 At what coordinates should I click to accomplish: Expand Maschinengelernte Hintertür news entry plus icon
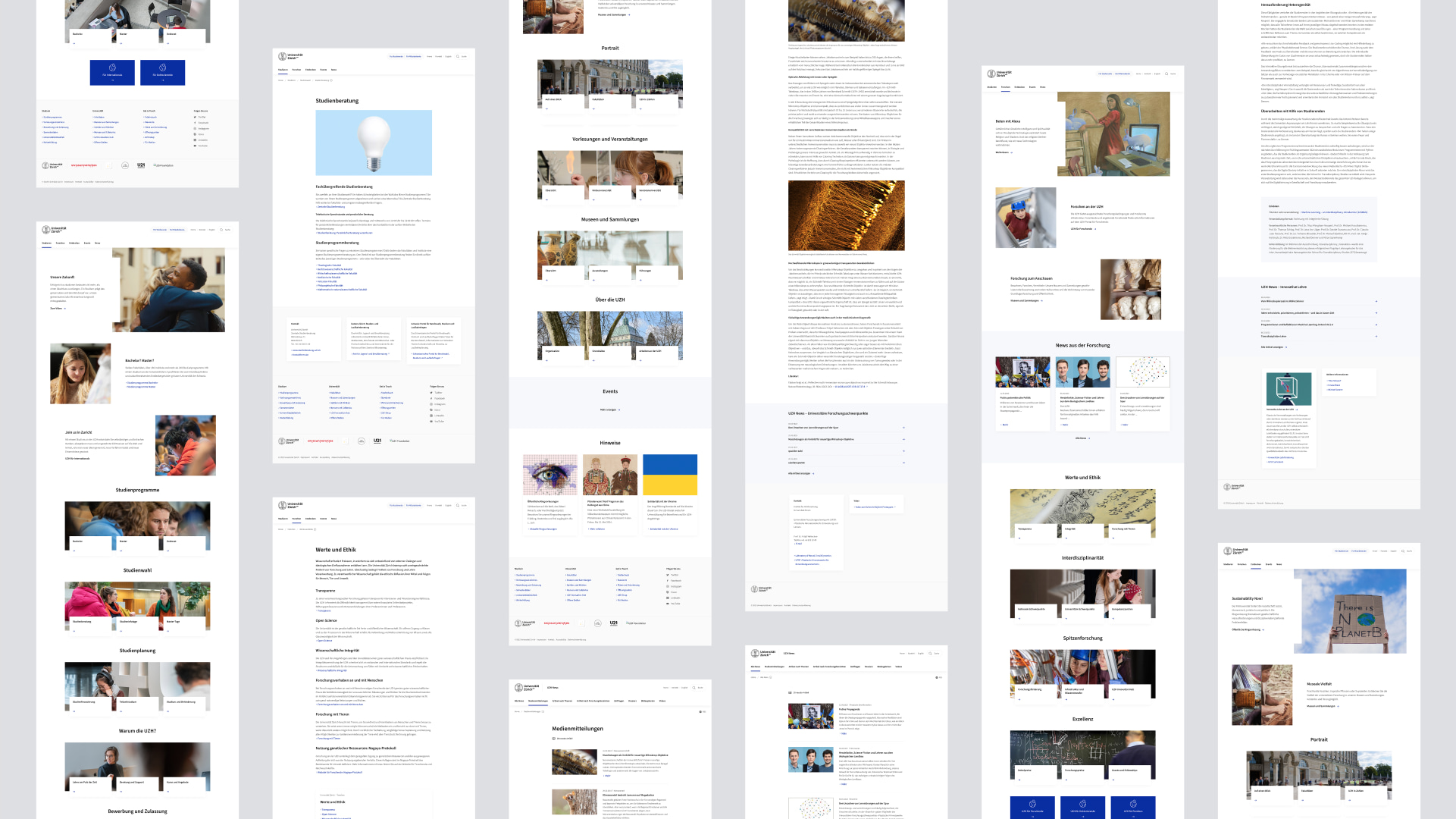(x=903, y=439)
